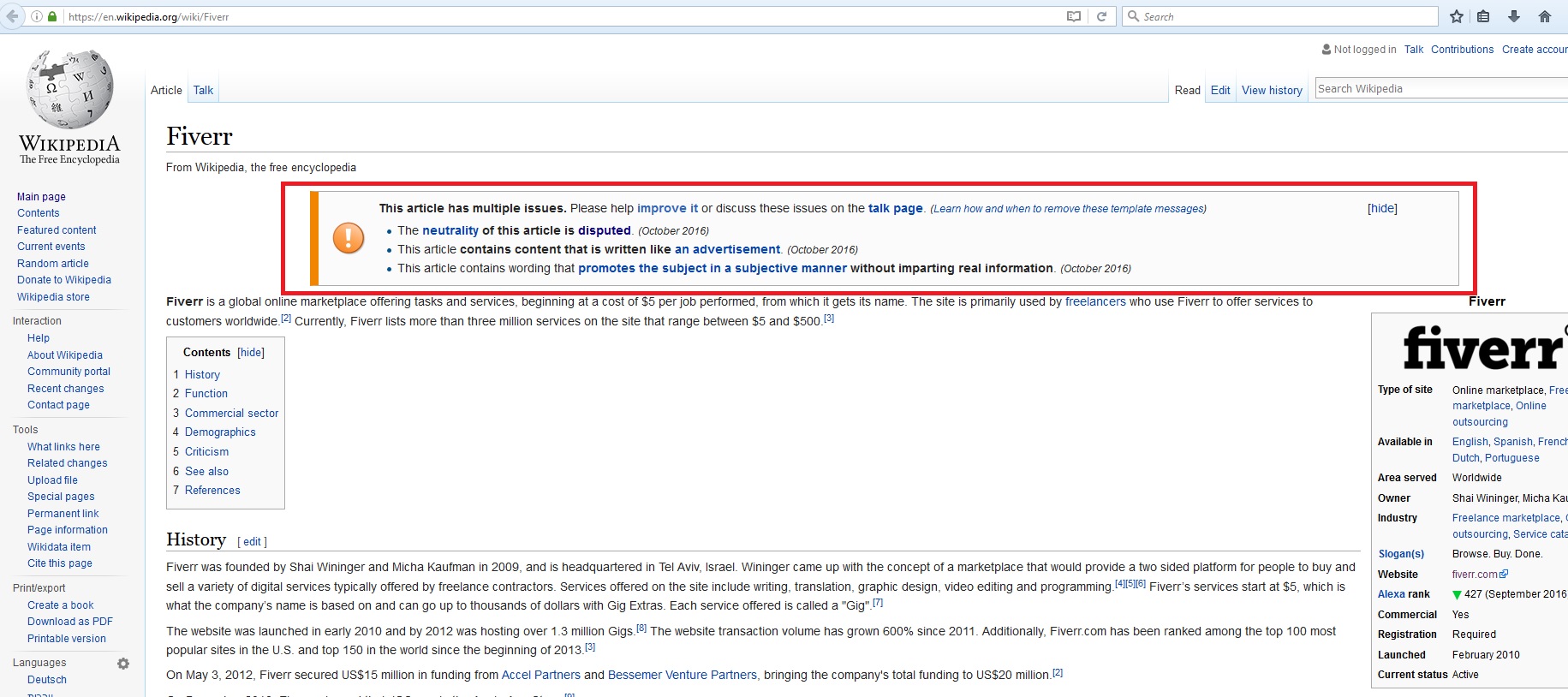Click the fiverr logo image in infobox
The height and width of the screenshot is (697, 1568).
(x=1483, y=348)
